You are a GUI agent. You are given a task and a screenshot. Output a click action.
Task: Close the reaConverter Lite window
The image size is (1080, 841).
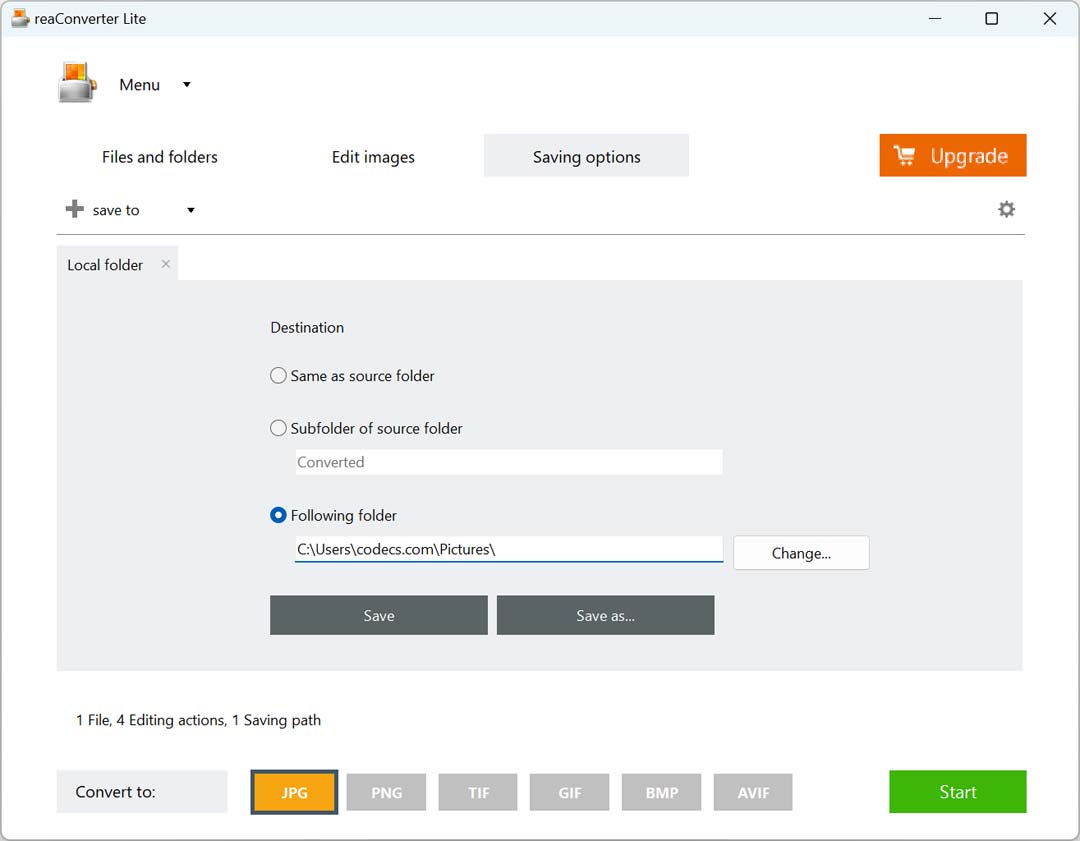[x=1049, y=19]
